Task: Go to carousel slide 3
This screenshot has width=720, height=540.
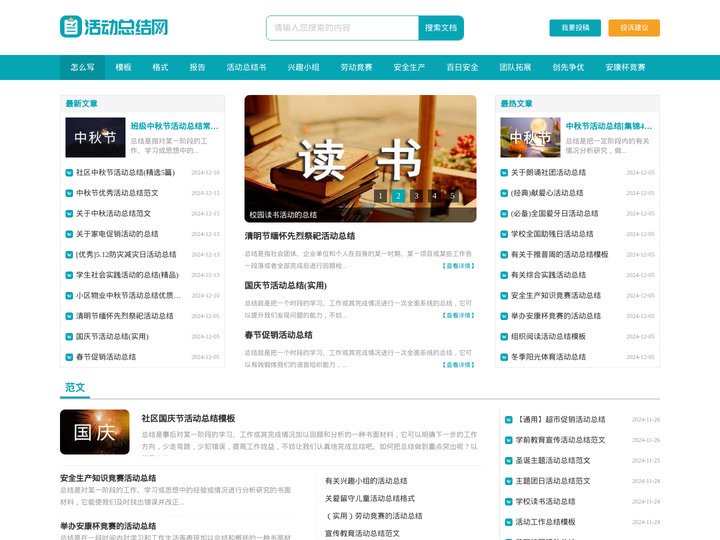Action: pos(416,196)
